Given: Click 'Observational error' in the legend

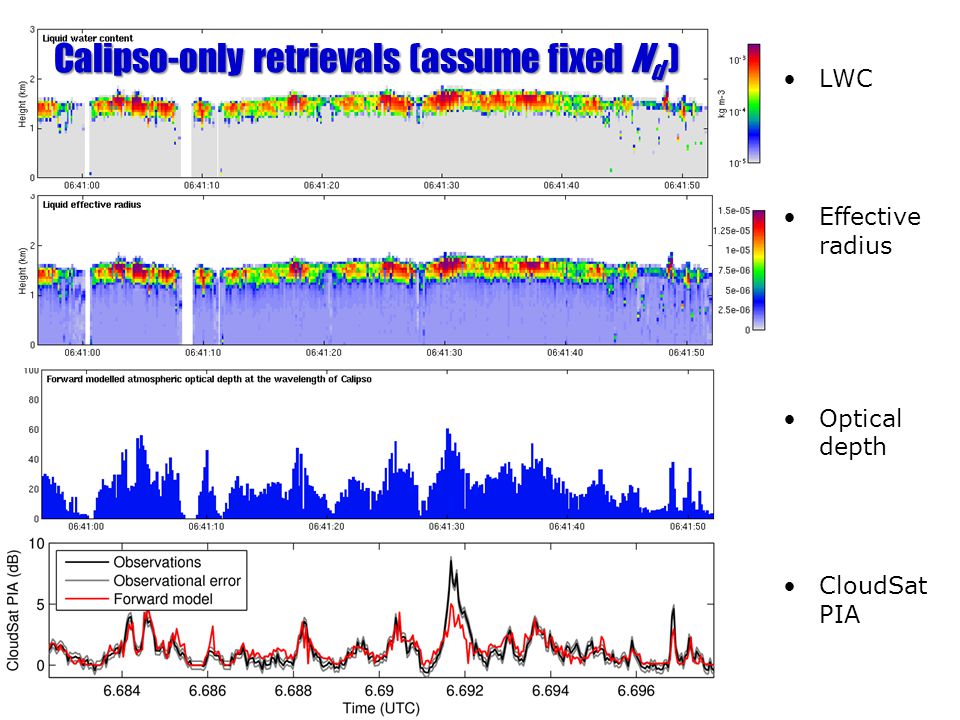Looking at the screenshot, I should [x=178, y=580].
